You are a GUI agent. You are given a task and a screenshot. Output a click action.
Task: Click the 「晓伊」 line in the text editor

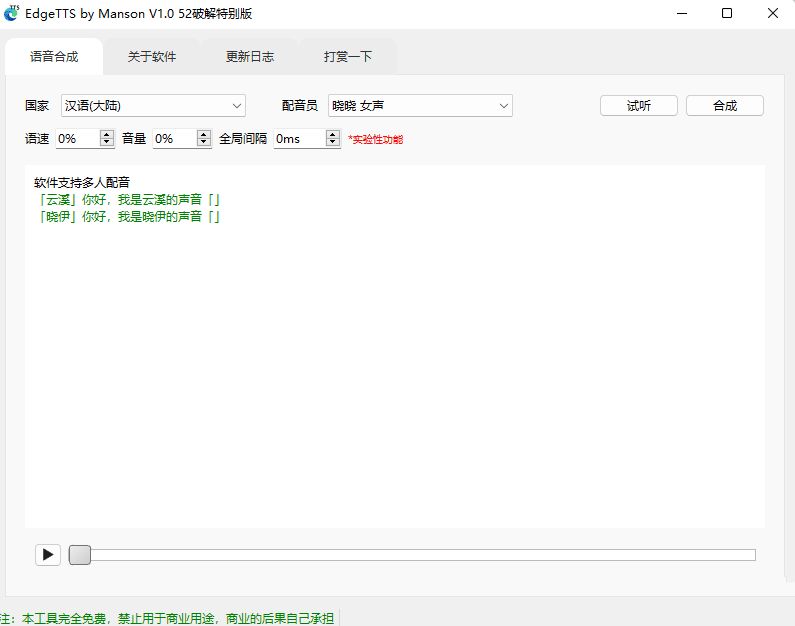(127, 217)
